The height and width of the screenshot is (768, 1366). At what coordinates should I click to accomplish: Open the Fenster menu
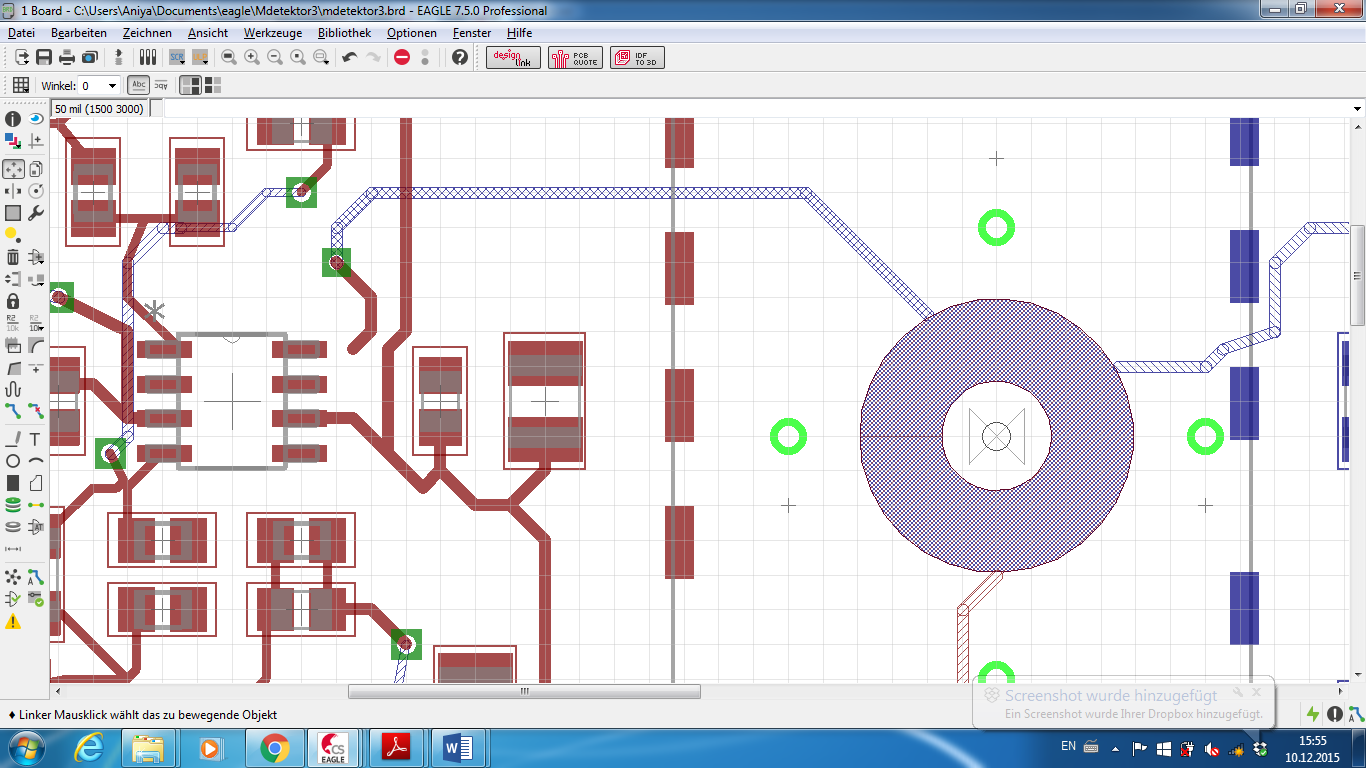472,33
